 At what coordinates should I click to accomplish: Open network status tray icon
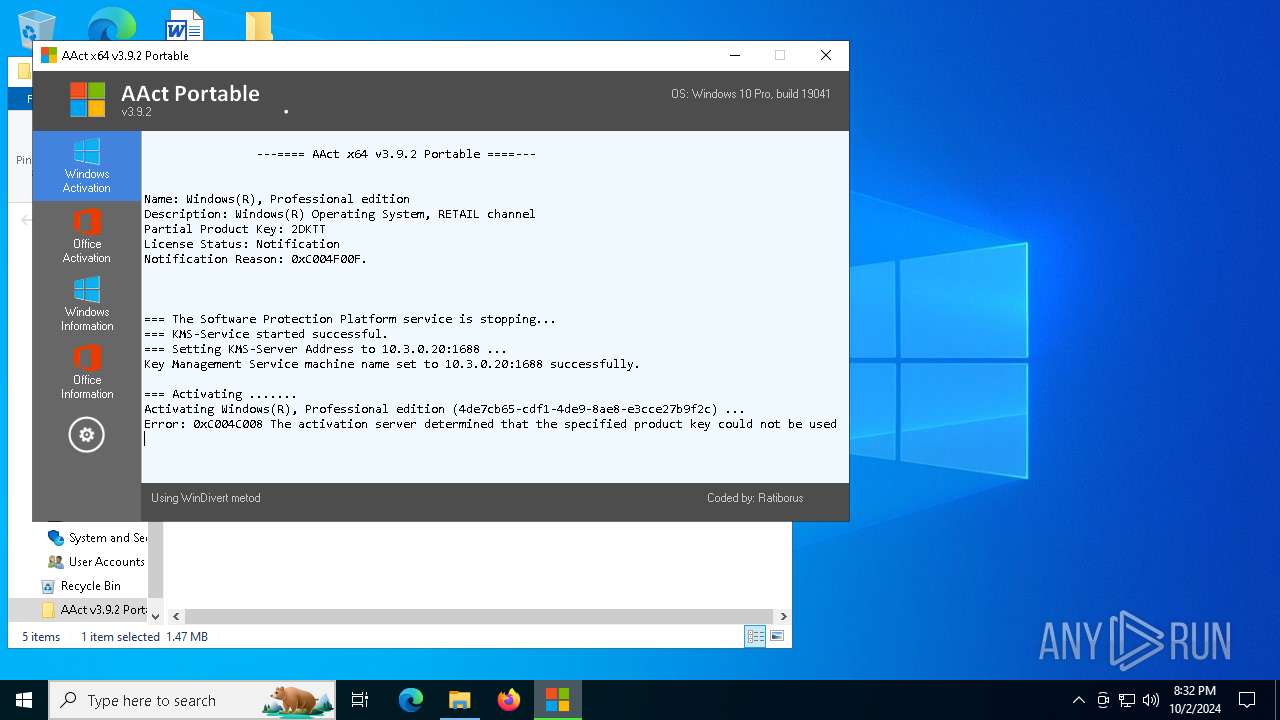tap(1127, 700)
